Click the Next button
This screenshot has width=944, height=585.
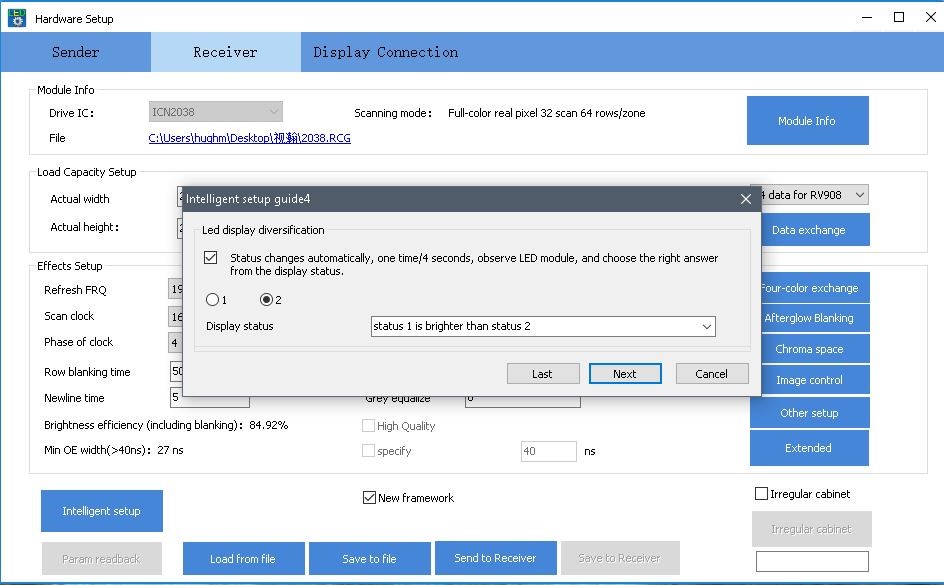(x=624, y=373)
